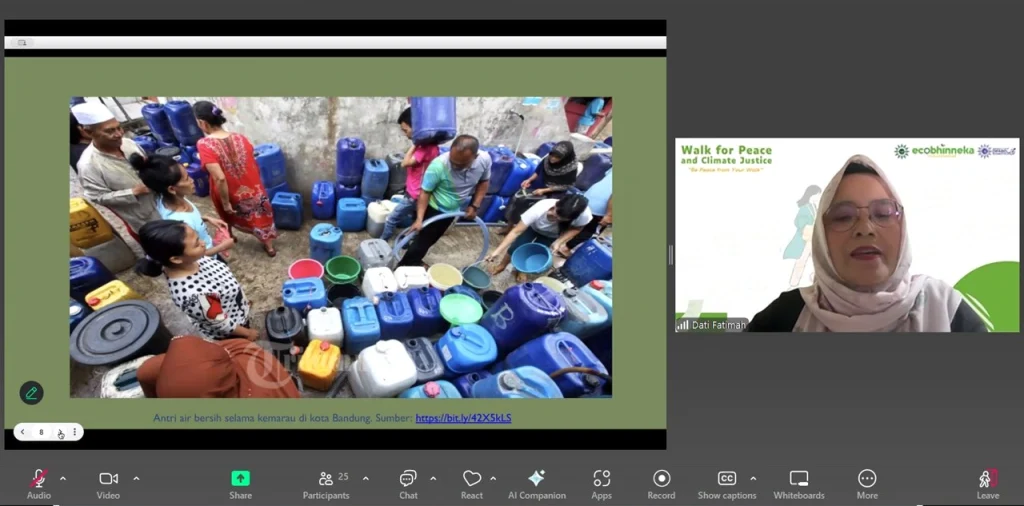Viewport: 1024px width, 506px height.
Task: Open the bit.ly/42X5kLS source link
Action: point(463,418)
